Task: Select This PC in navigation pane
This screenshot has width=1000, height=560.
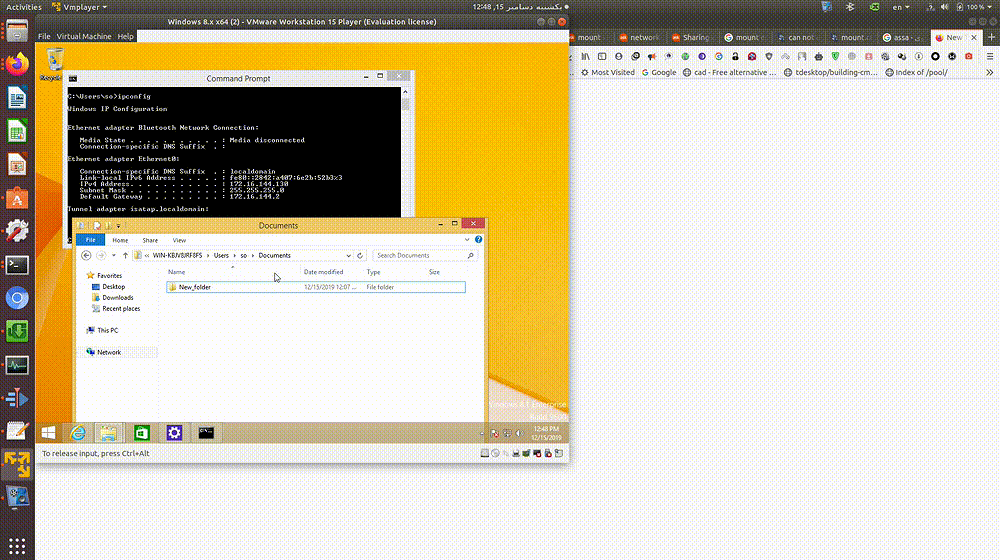Action: 102,330
